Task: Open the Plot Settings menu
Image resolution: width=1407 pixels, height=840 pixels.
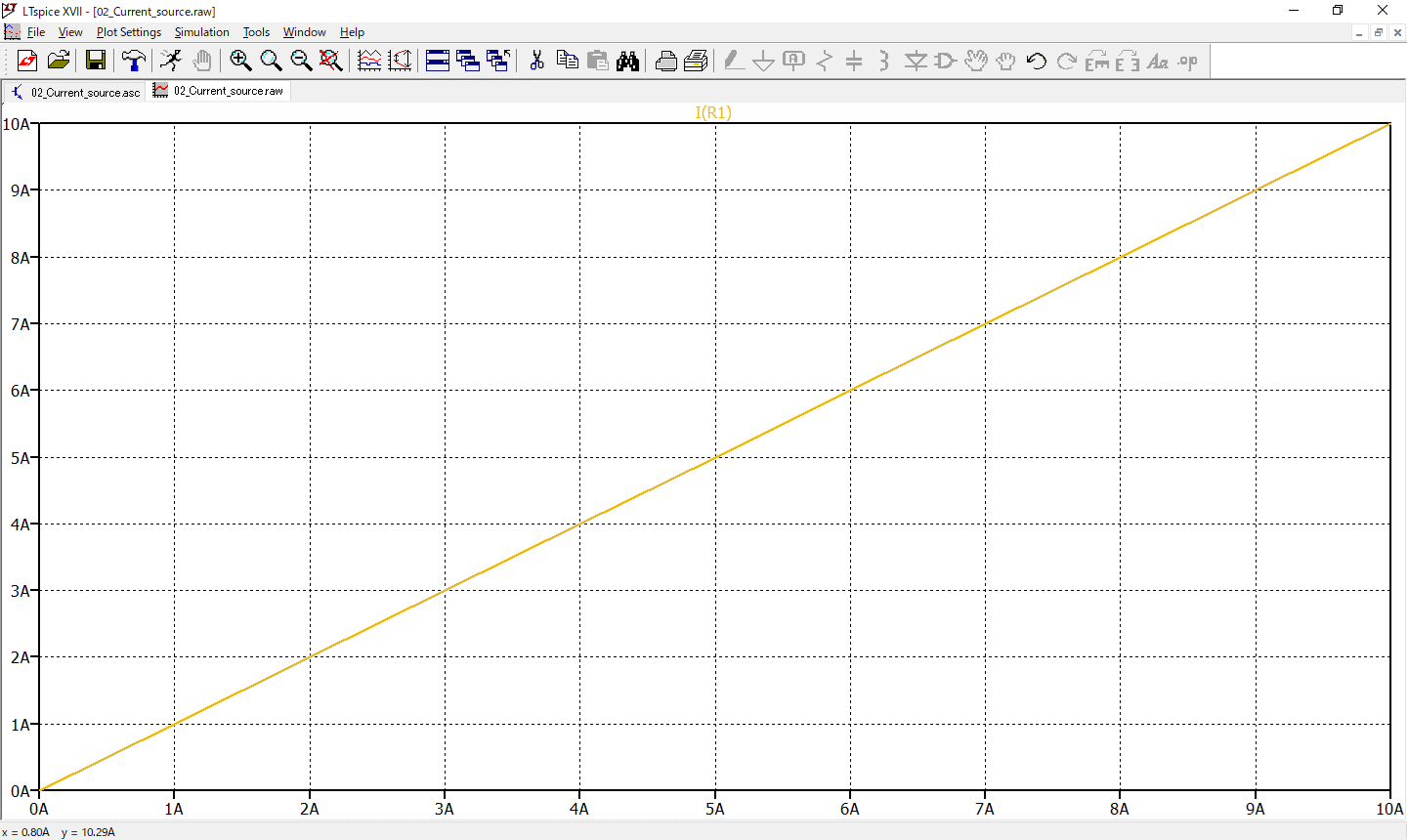Action: click(128, 32)
